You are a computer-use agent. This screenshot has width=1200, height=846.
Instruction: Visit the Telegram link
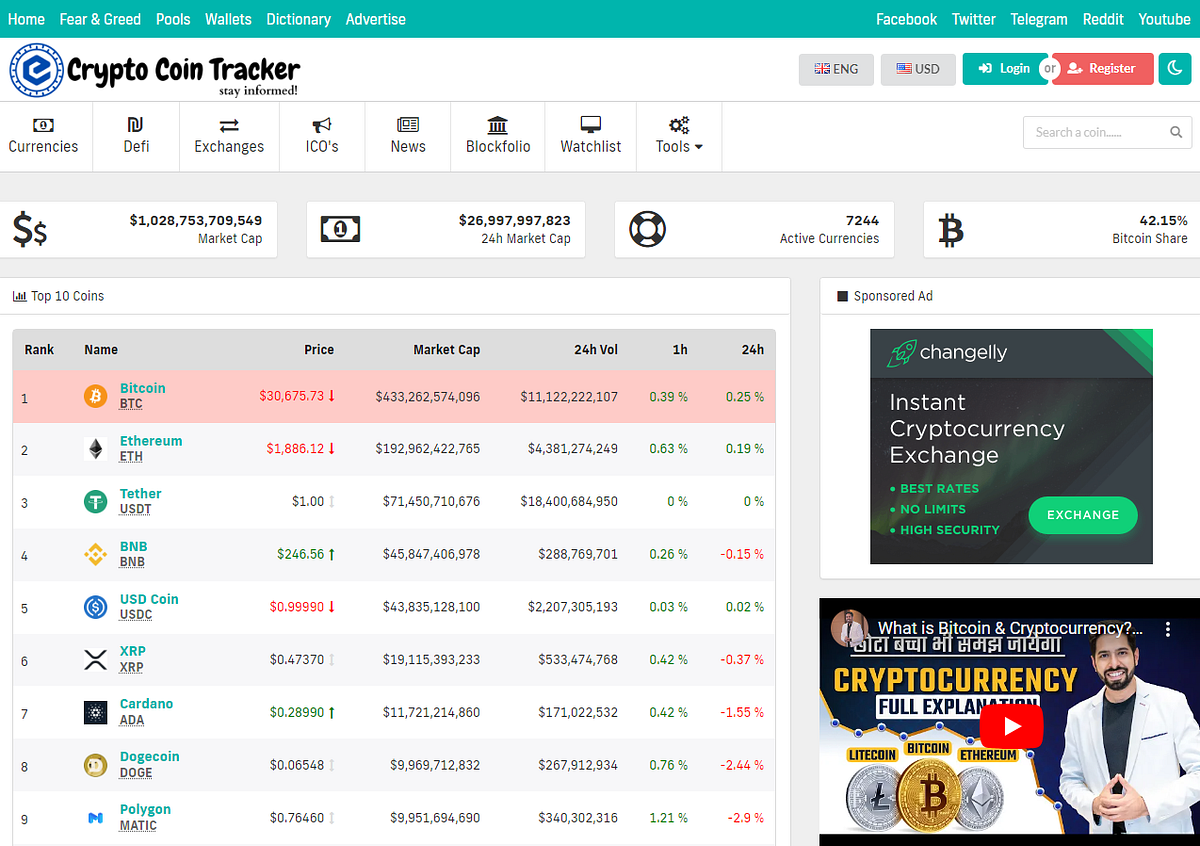coord(1039,19)
